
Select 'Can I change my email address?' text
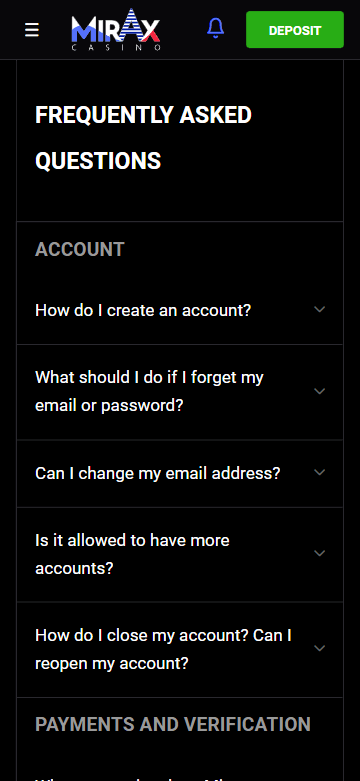[158, 473]
